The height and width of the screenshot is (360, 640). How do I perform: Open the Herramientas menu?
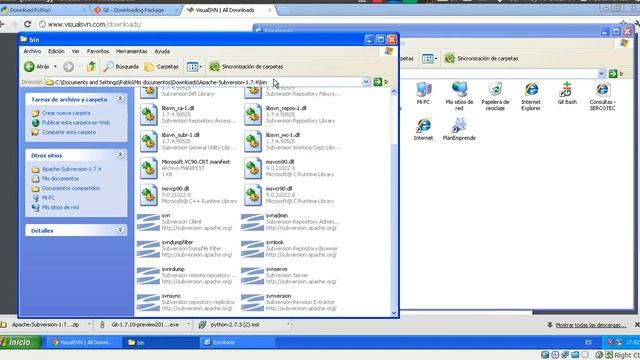tap(131, 51)
